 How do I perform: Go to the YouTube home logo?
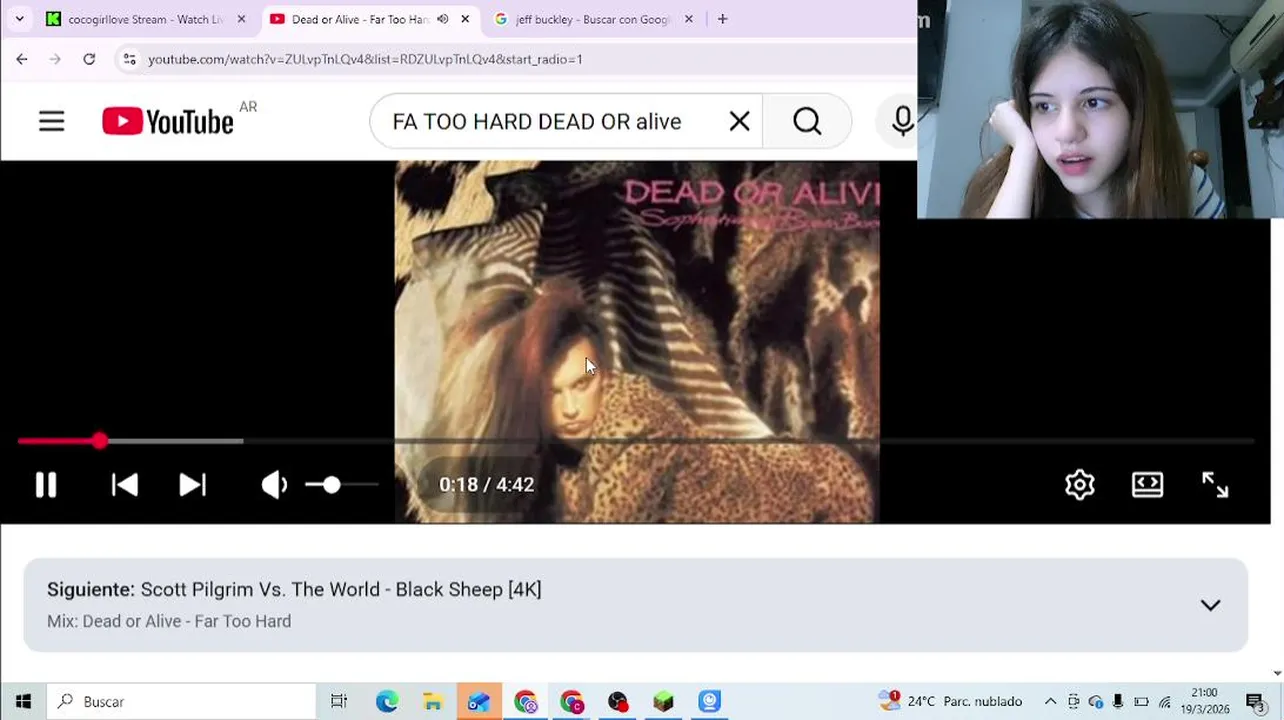point(168,122)
